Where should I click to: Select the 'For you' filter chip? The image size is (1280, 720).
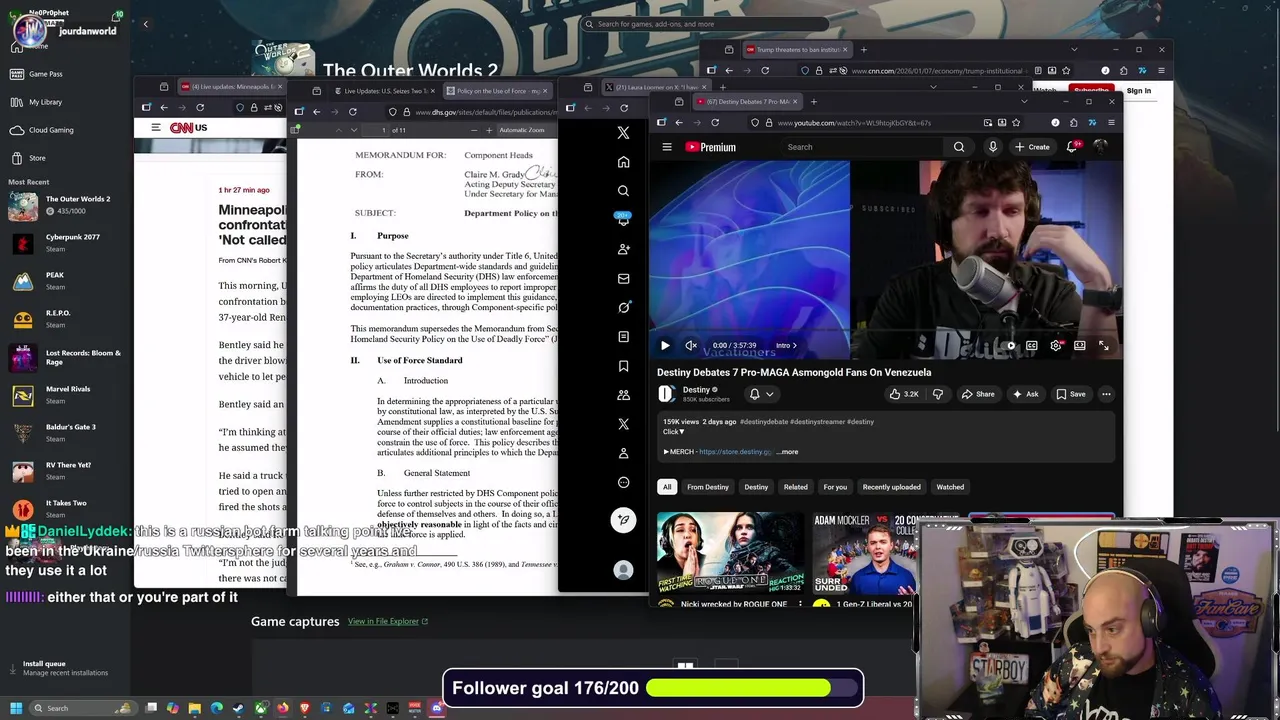[835, 487]
